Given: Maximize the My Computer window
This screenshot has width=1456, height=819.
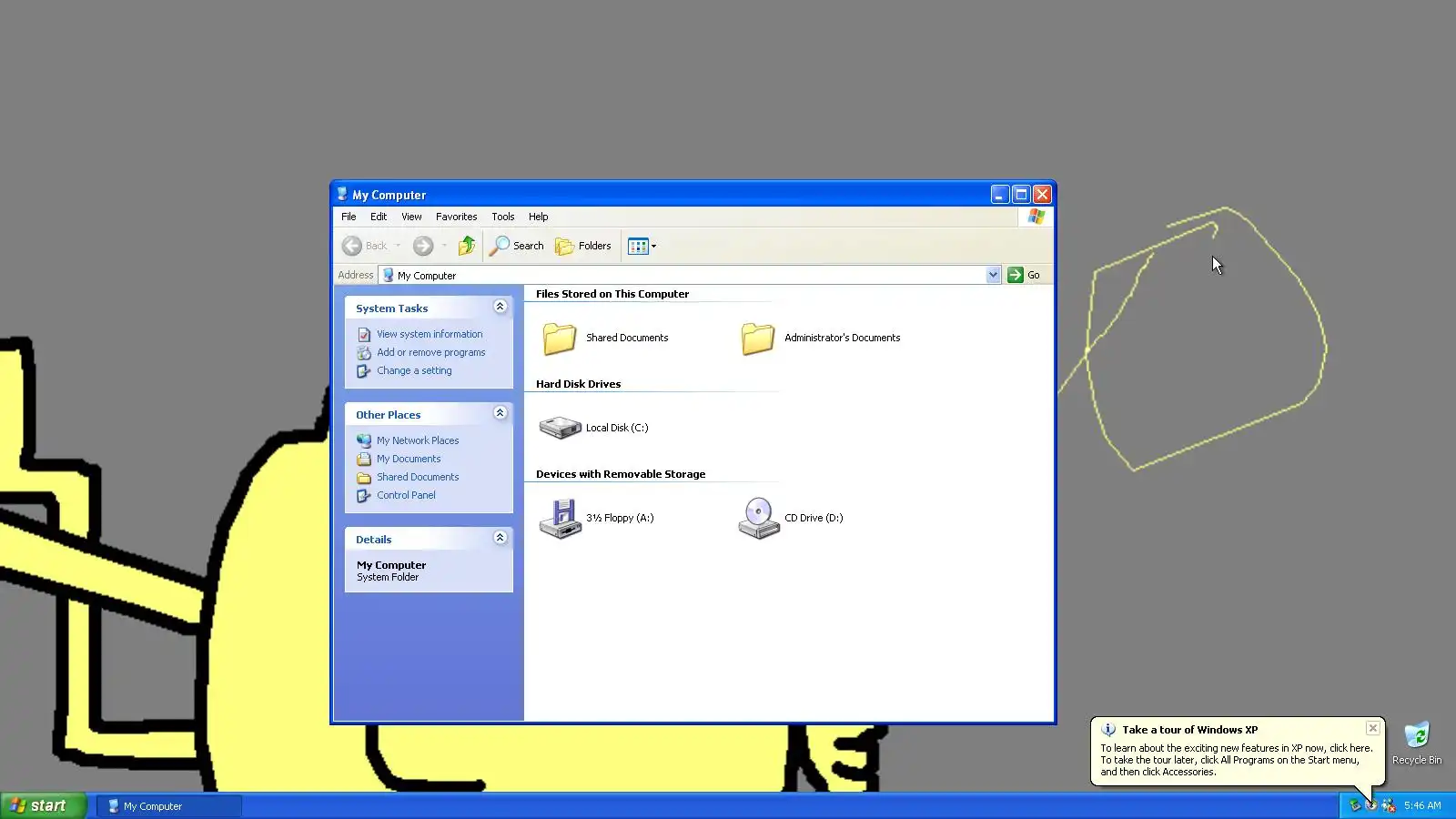Looking at the screenshot, I should (1021, 195).
